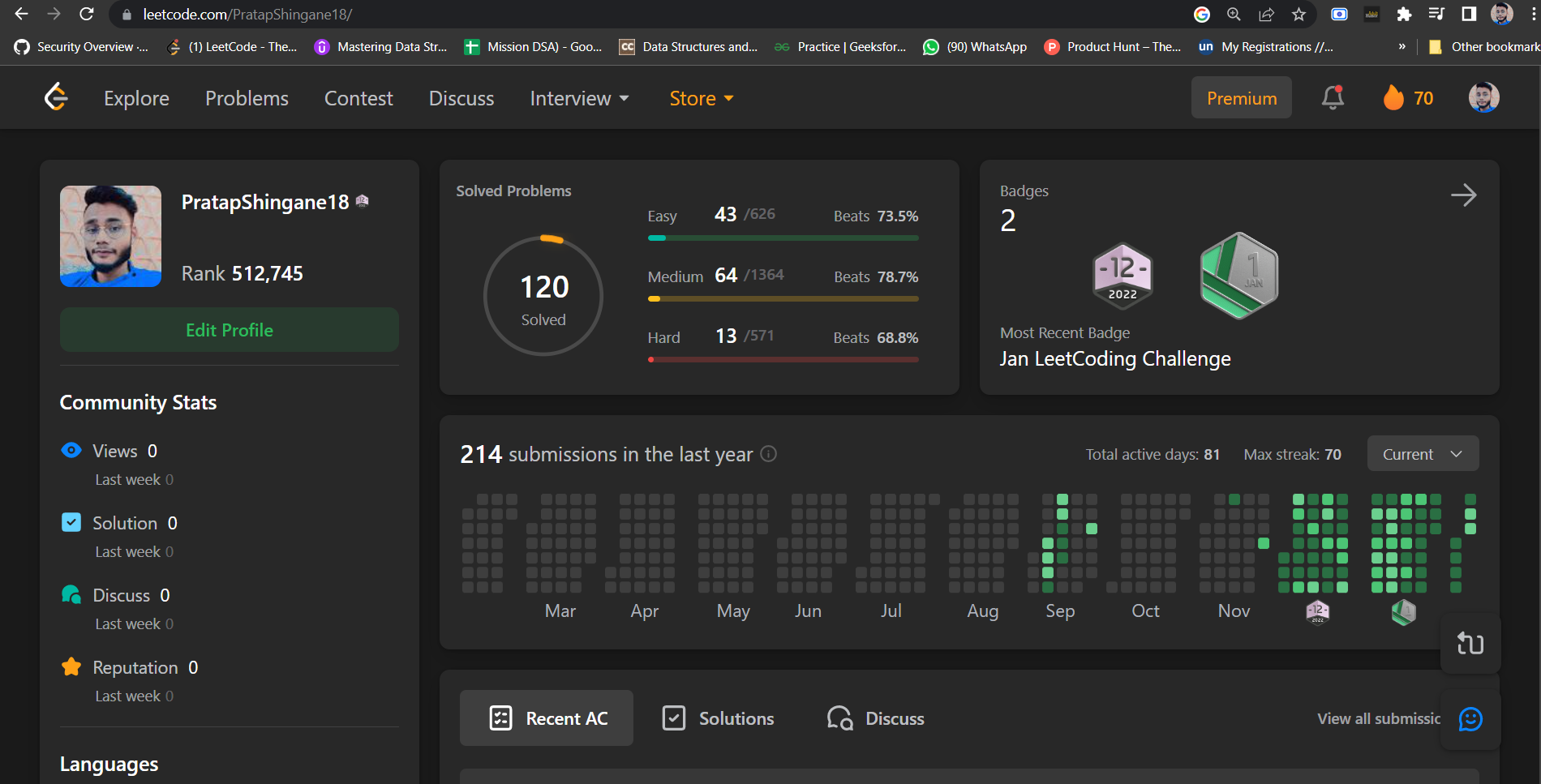Open the Google account G icon
This screenshot has height=784, width=1541.
[x=1202, y=14]
